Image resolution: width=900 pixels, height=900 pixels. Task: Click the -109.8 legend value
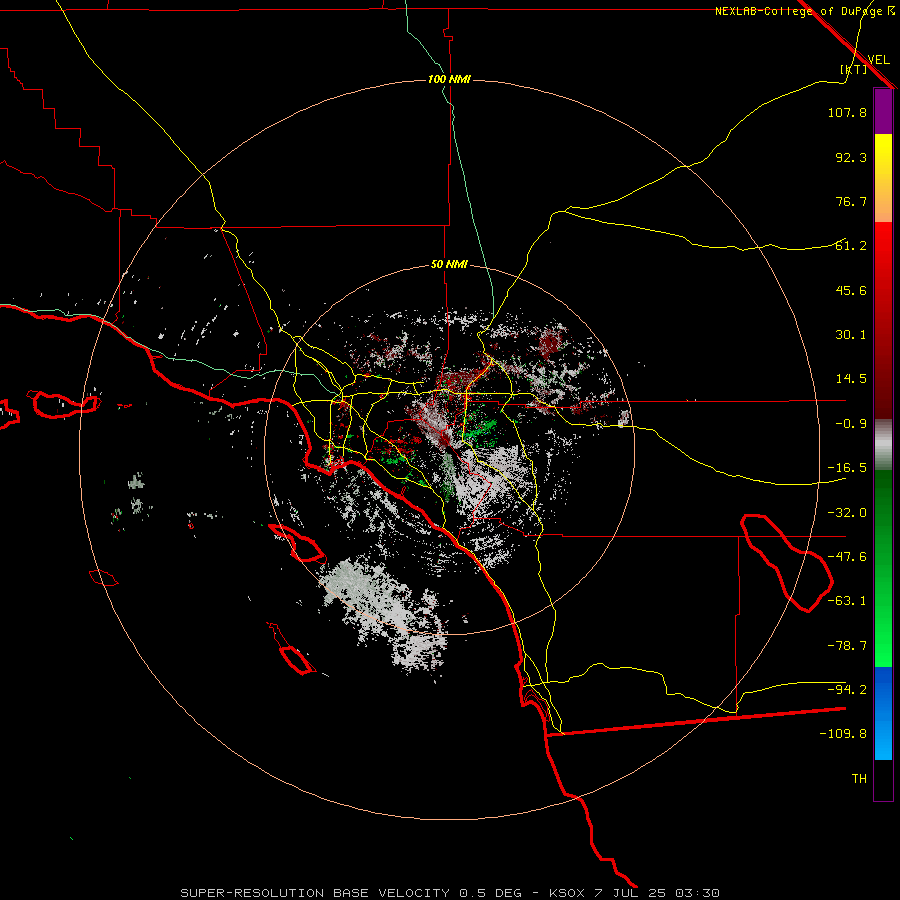[x=843, y=734]
